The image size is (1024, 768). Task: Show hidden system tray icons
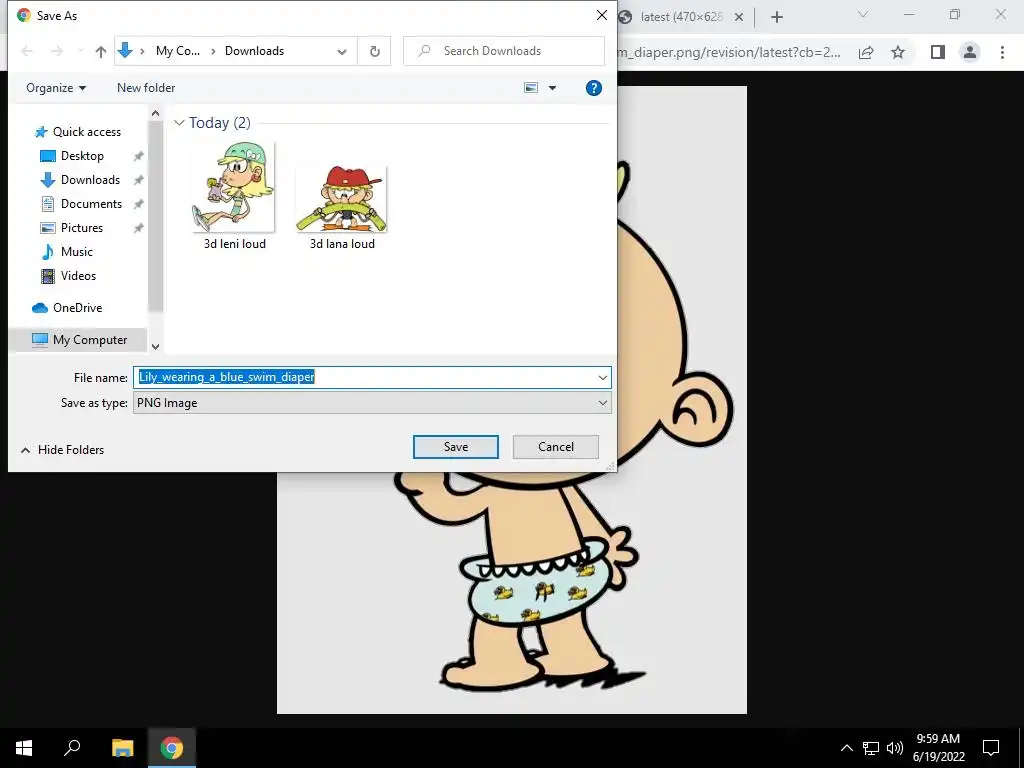846,748
